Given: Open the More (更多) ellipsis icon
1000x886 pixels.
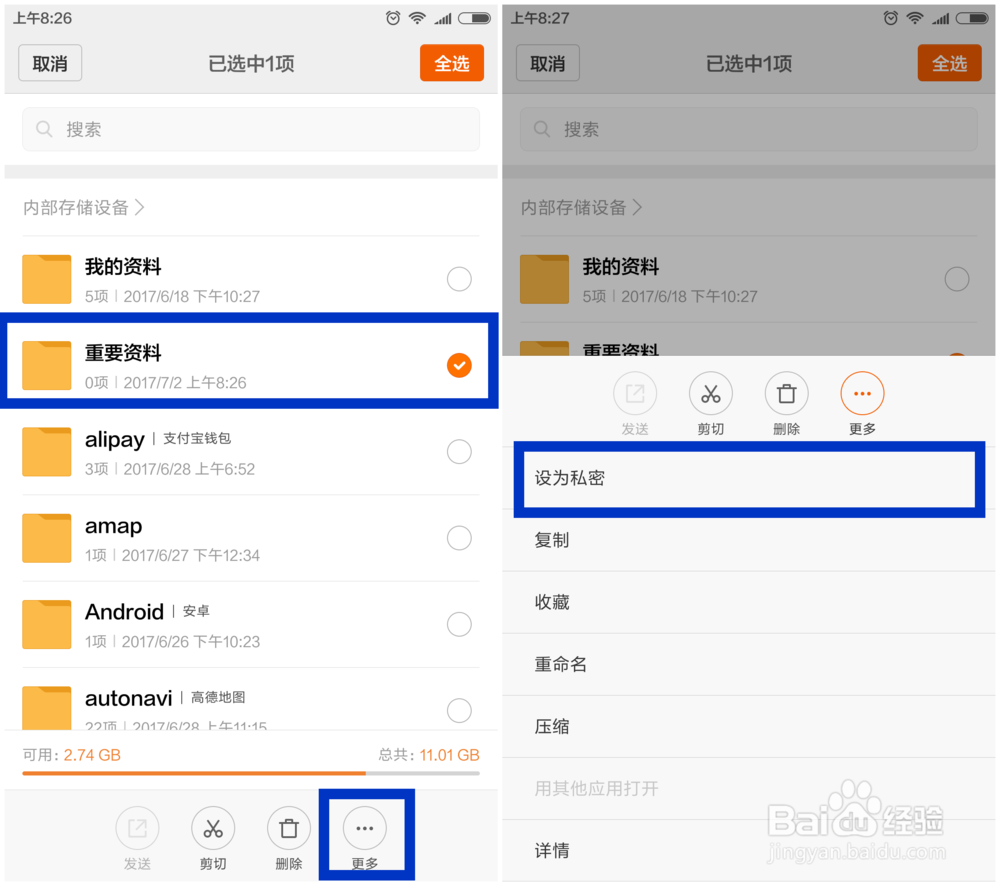Looking at the screenshot, I should tap(365, 828).
